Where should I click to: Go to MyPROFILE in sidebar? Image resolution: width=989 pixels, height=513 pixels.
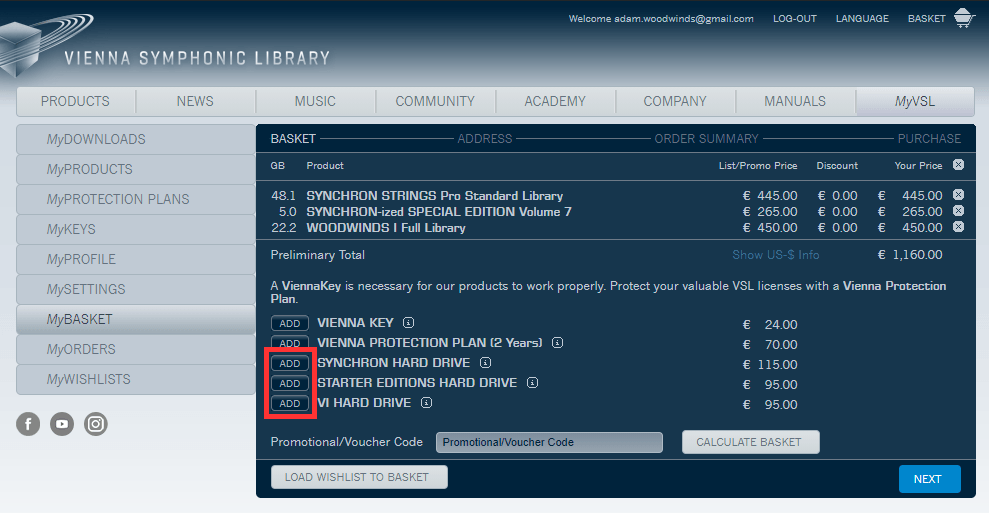[x=136, y=259]
